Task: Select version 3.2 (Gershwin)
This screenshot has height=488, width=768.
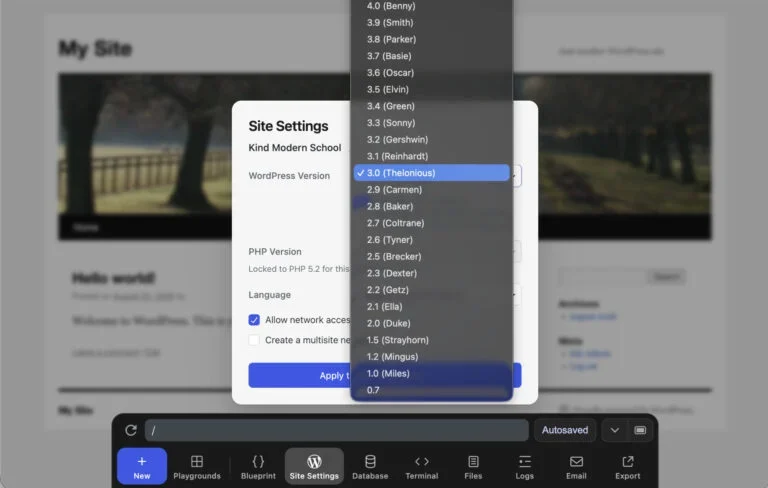Action: 432,139
